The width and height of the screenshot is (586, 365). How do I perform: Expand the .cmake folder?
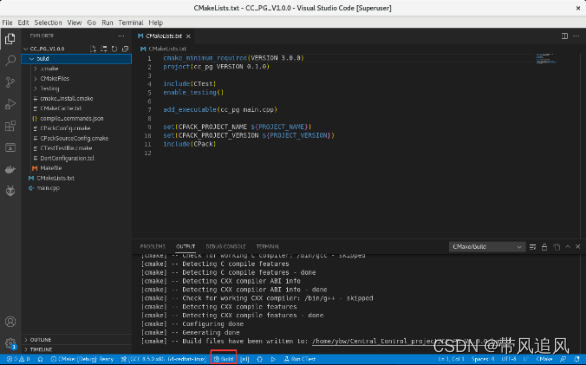(x=76, y=69)
